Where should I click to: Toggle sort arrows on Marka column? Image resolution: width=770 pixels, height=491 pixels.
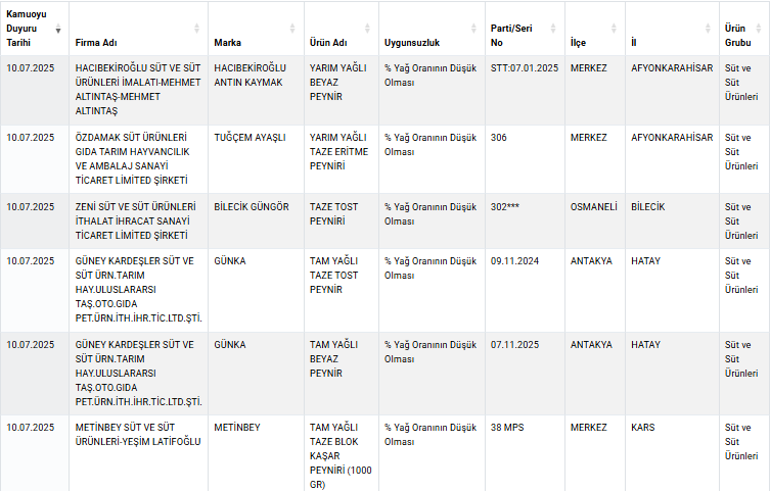pos(292,28)
